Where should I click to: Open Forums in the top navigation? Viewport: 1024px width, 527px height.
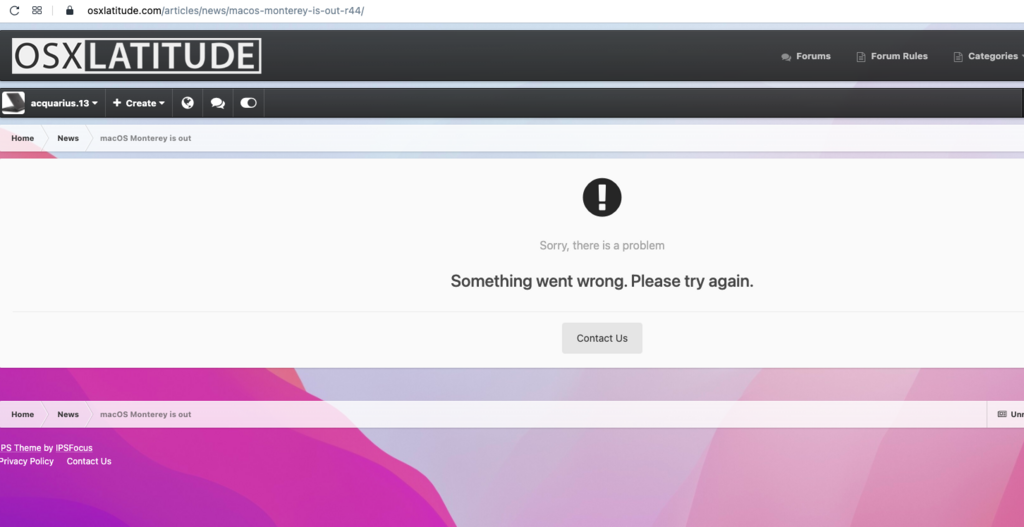pyautogui.click(x=806, y=56)
